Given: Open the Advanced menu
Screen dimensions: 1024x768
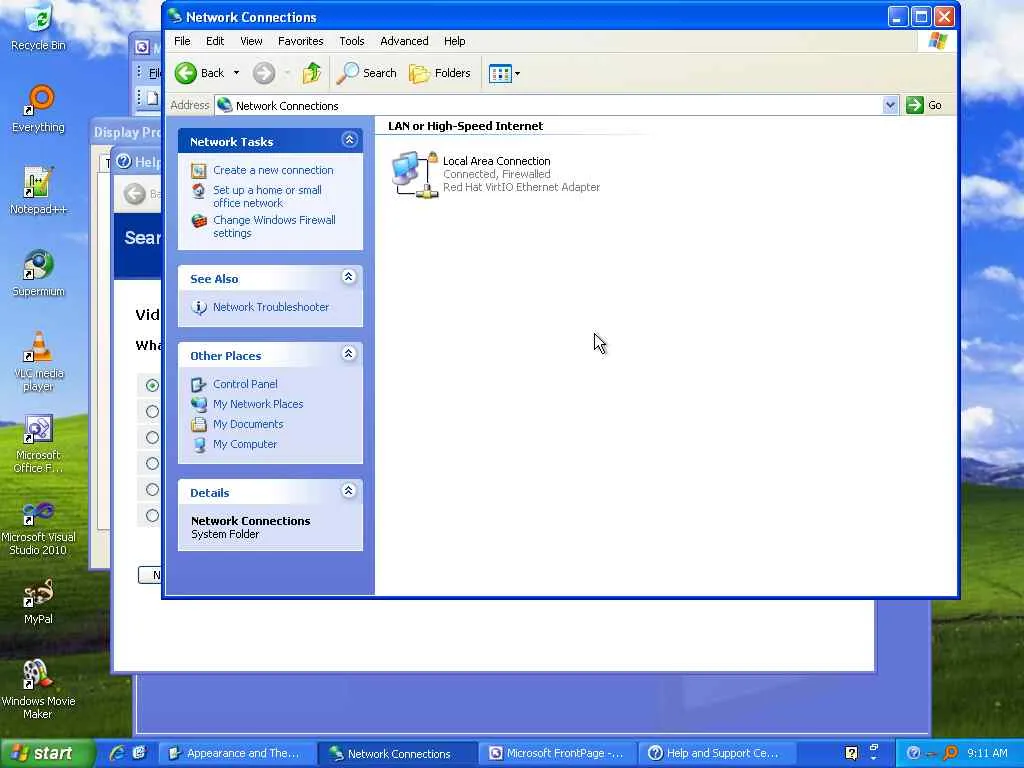Looking at the screenshot, I should pyautogui.click(x=404, y=41).
